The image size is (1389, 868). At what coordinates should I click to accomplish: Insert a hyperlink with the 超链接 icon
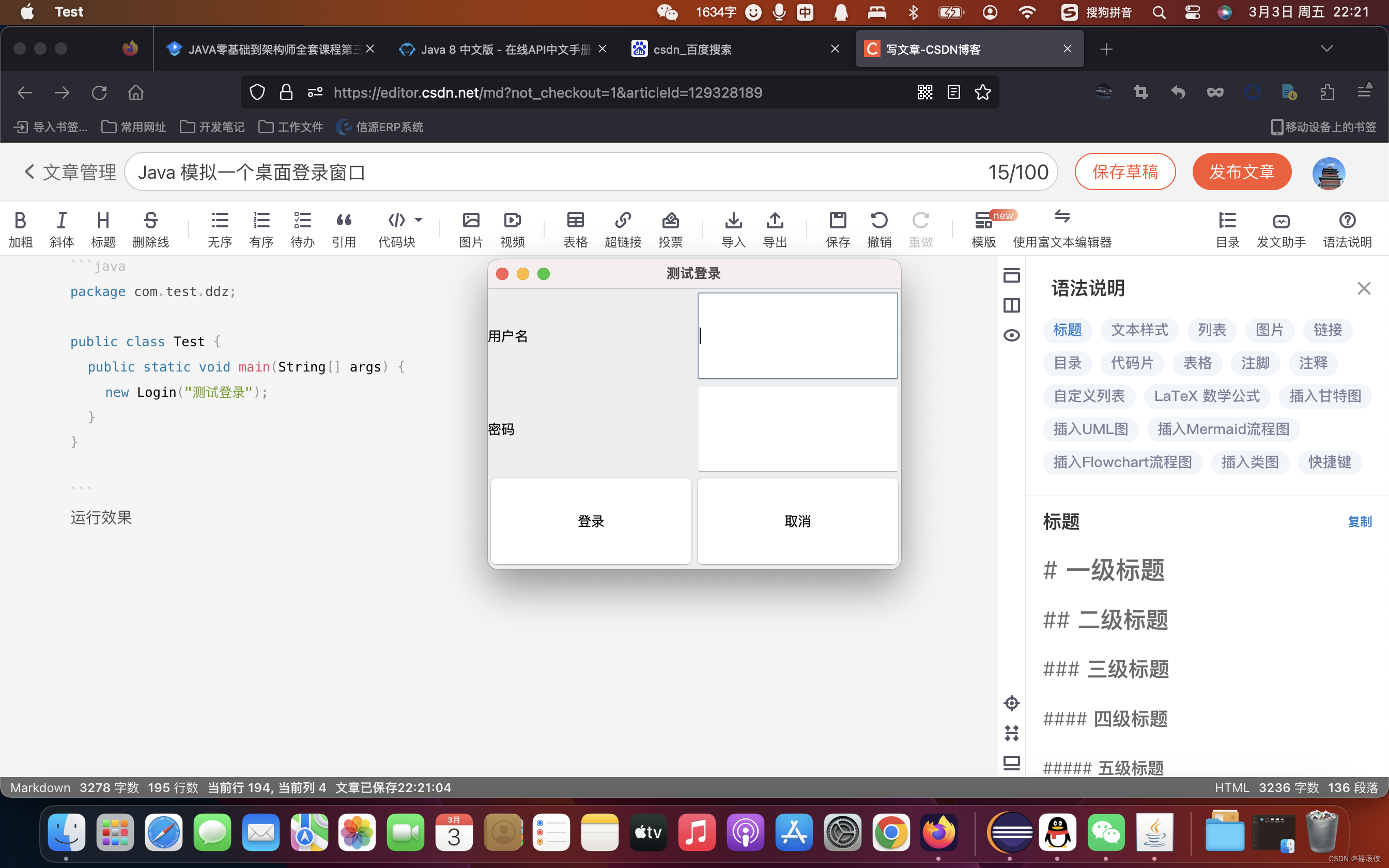click(624, 228)
